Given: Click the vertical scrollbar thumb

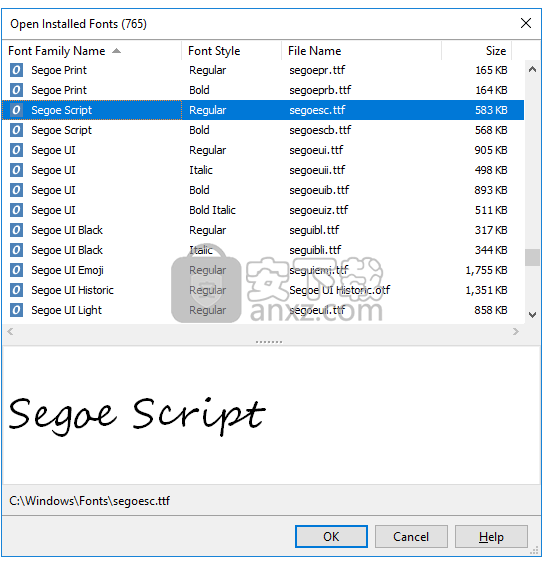Looking at the screenshot, I should click(x=532, y=257).
